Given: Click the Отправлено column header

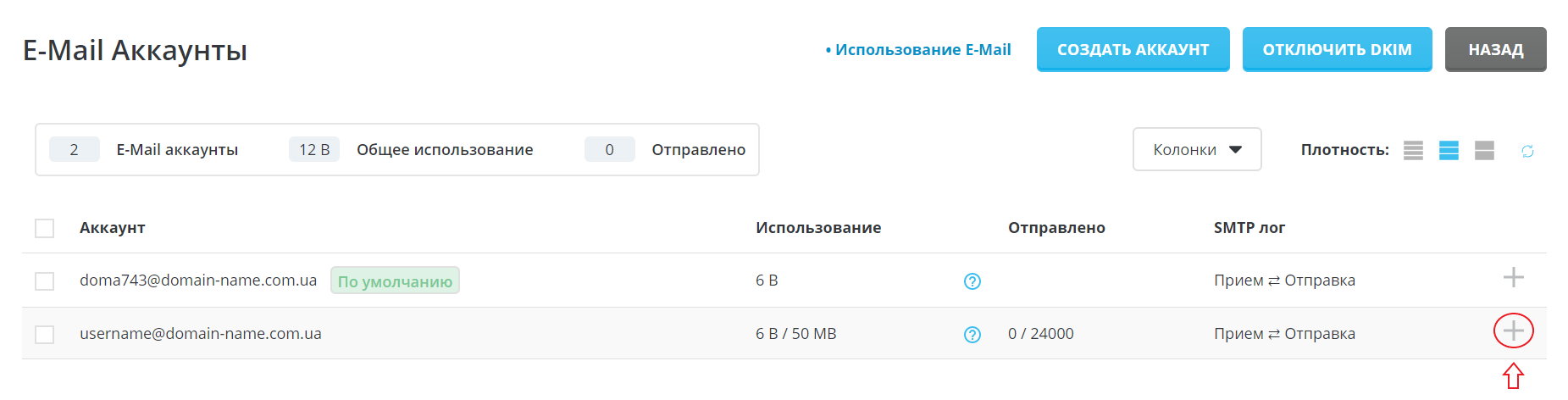Looking at the screenshot, I should coord(1056,228).
